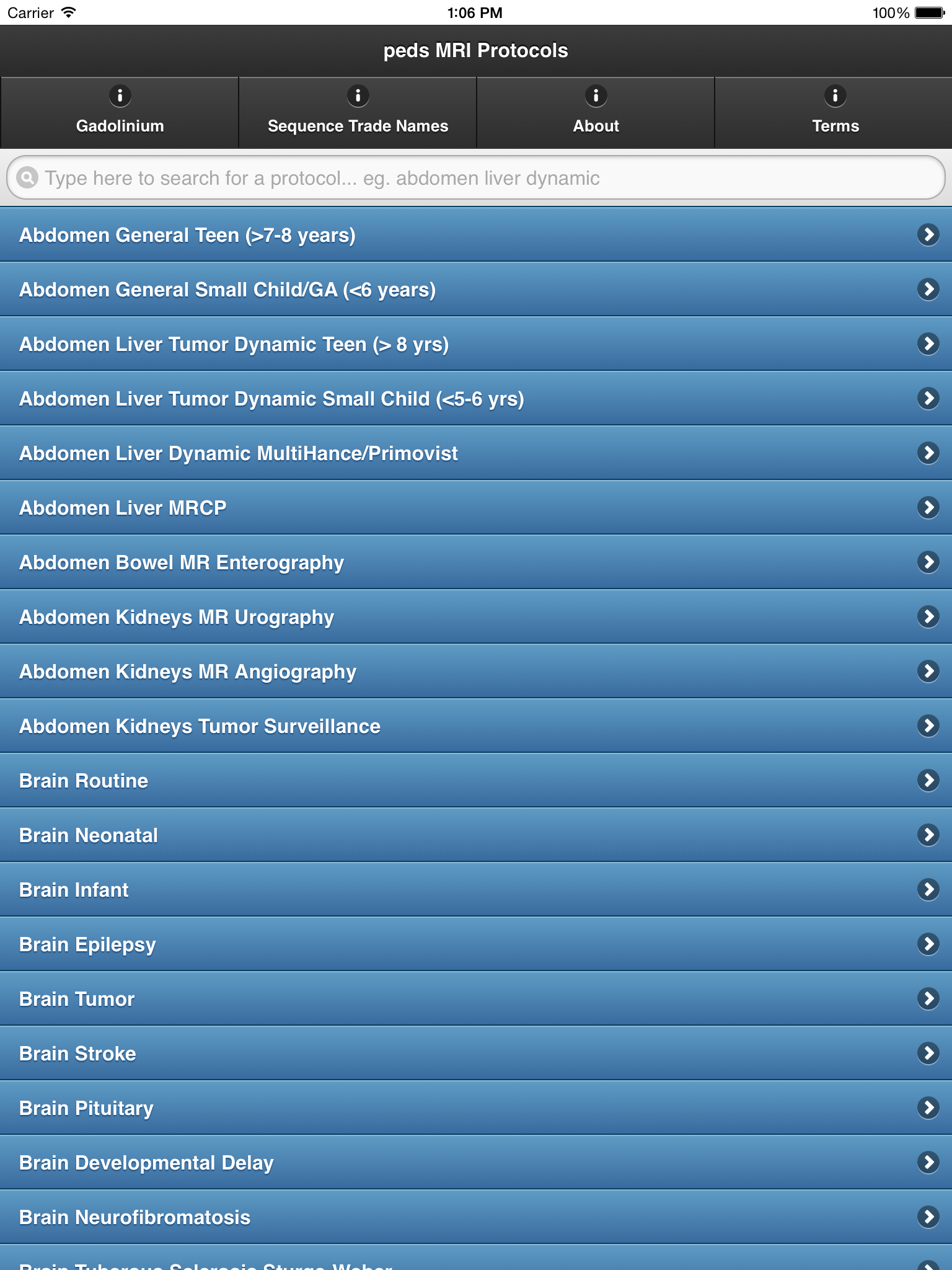
Task: Tap chevron on Brain Epilepsy row
Action: point(928,944)
